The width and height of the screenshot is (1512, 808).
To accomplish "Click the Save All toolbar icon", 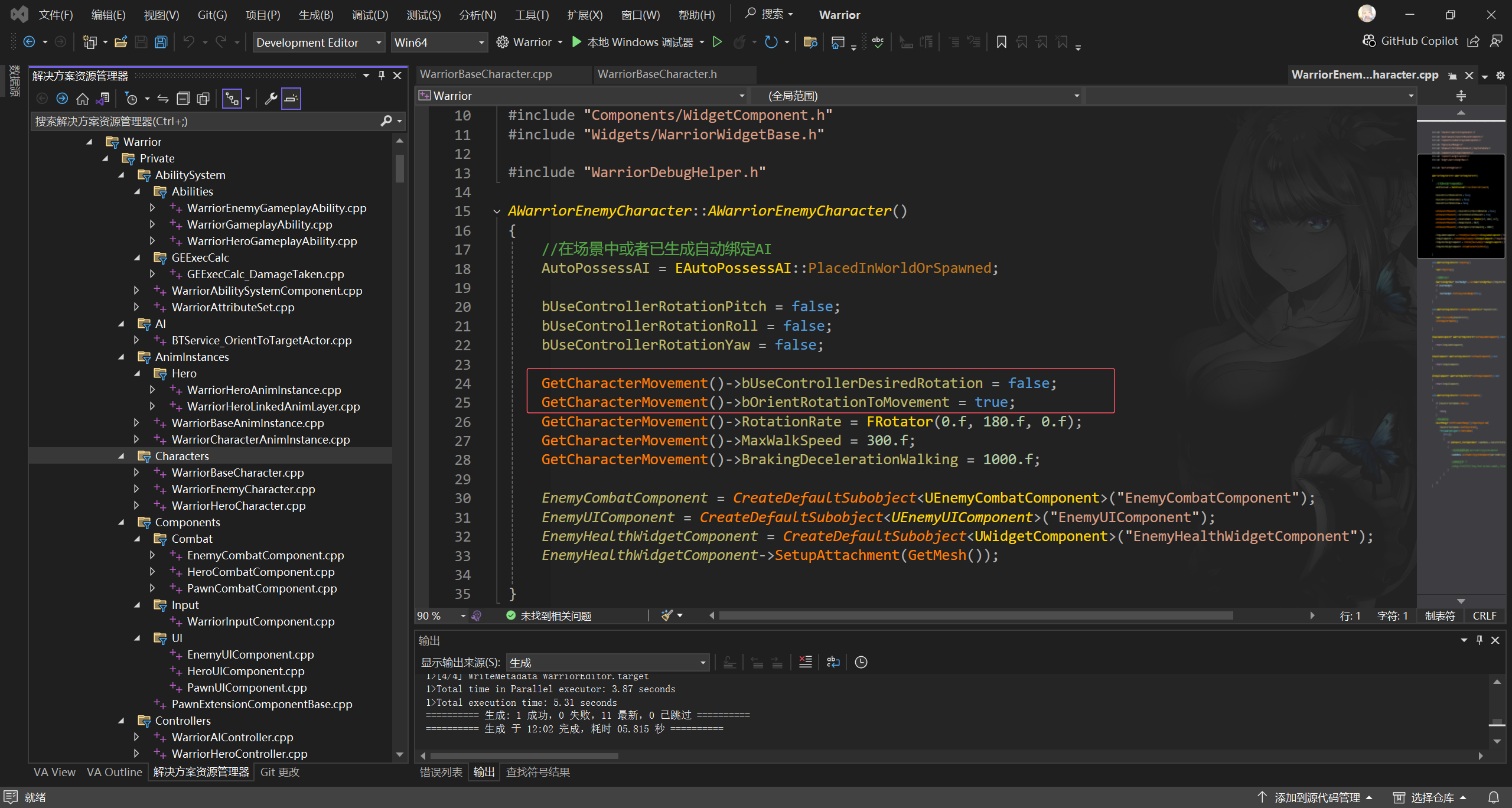I will tap(161, 42).
